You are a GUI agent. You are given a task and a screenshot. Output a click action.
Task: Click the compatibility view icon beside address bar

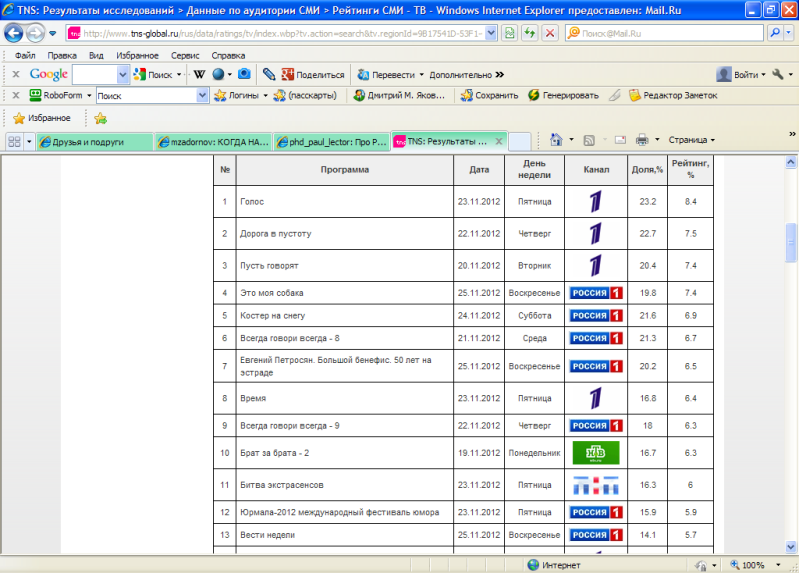point(509,34)
